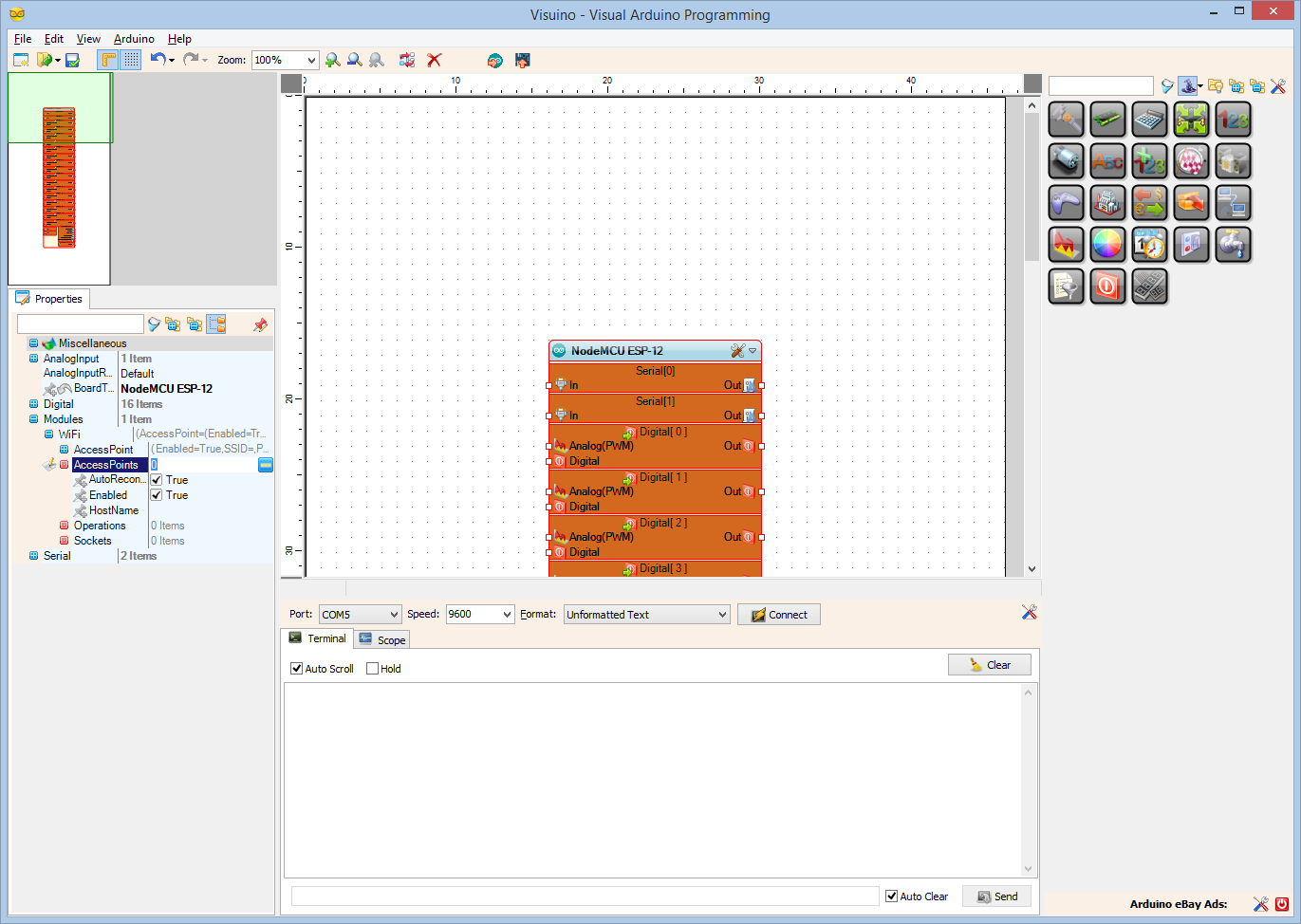Click the Serial[0] Out pin icon

750,385
